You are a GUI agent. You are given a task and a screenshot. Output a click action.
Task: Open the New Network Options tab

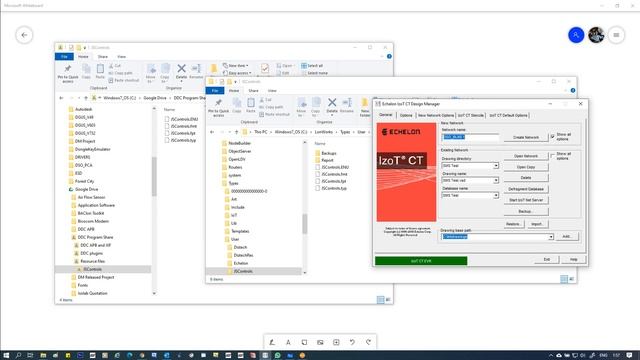pyautogui.click(x=436, y=116)
